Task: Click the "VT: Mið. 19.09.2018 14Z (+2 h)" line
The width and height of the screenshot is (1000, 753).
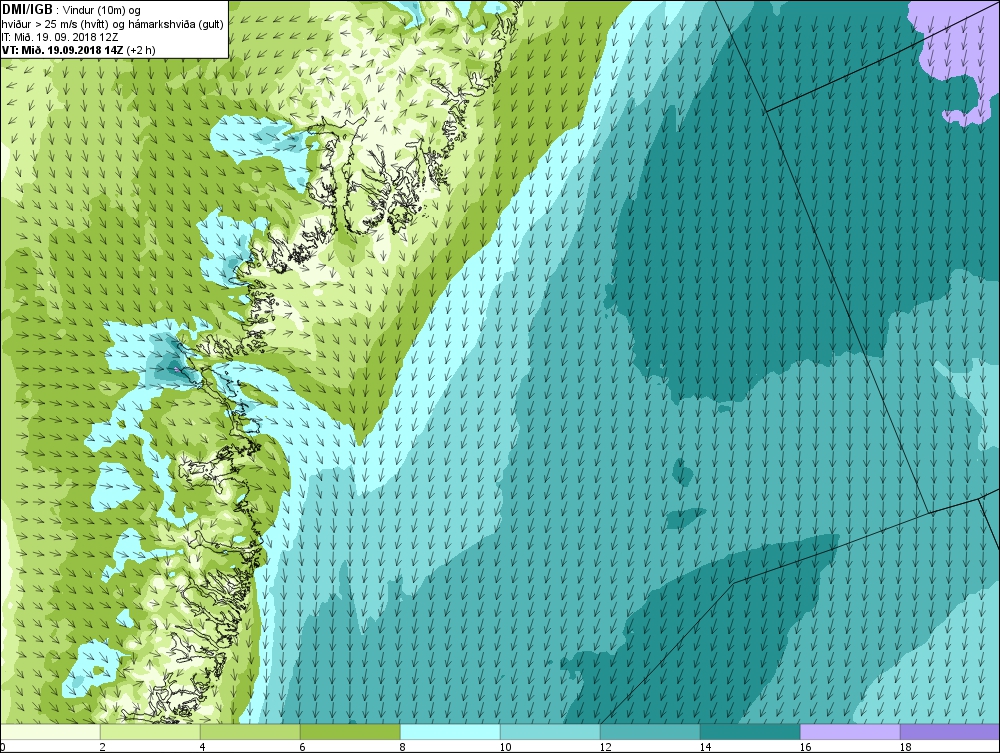Action: 78,50
